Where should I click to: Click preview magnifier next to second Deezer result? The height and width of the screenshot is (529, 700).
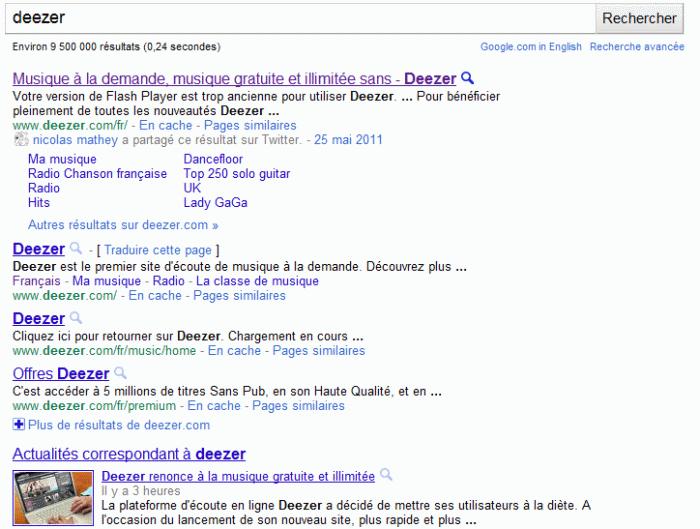75,249
